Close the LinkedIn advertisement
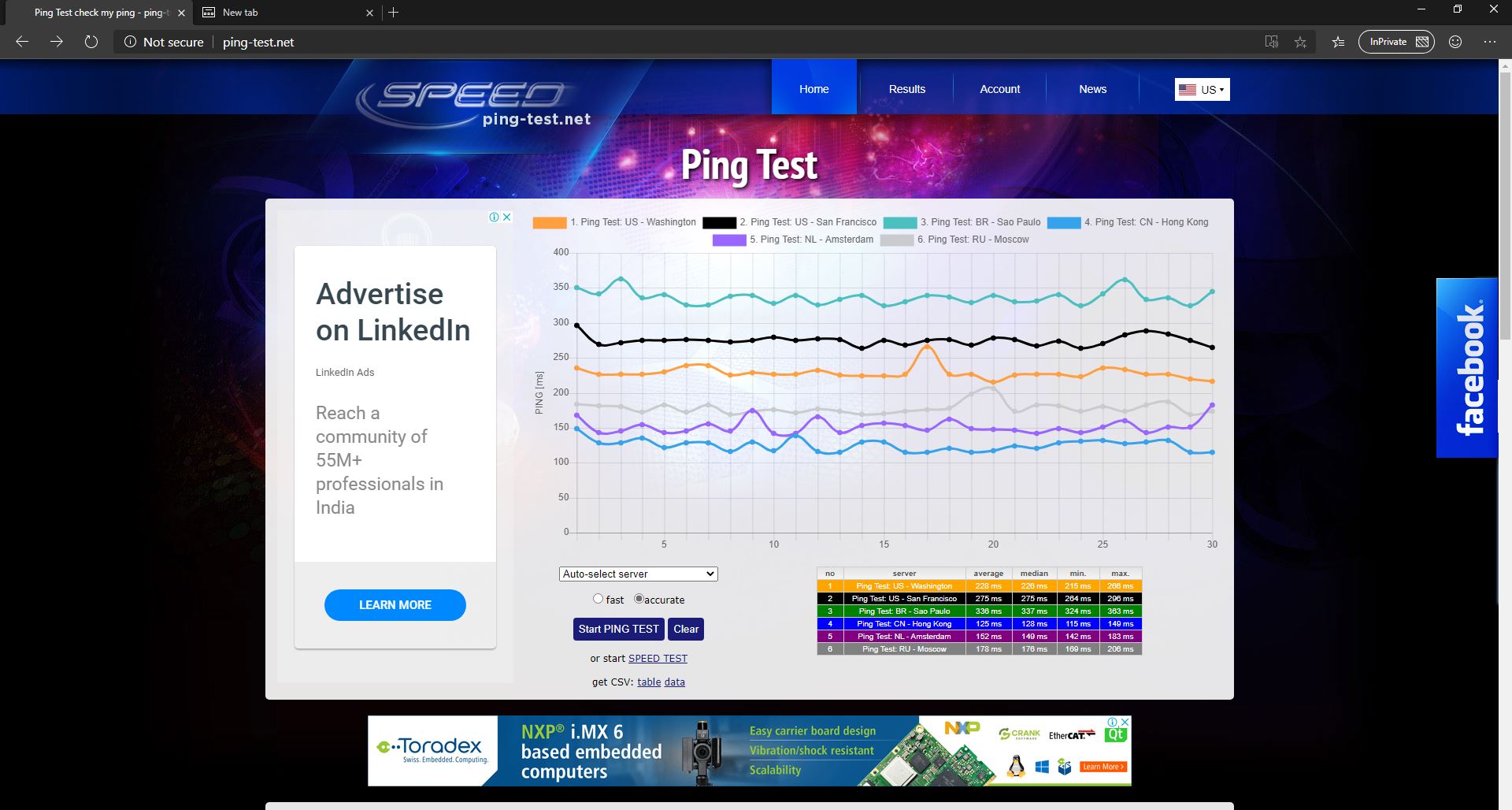Screen dimensions: 1512x810 coord(507,217)
